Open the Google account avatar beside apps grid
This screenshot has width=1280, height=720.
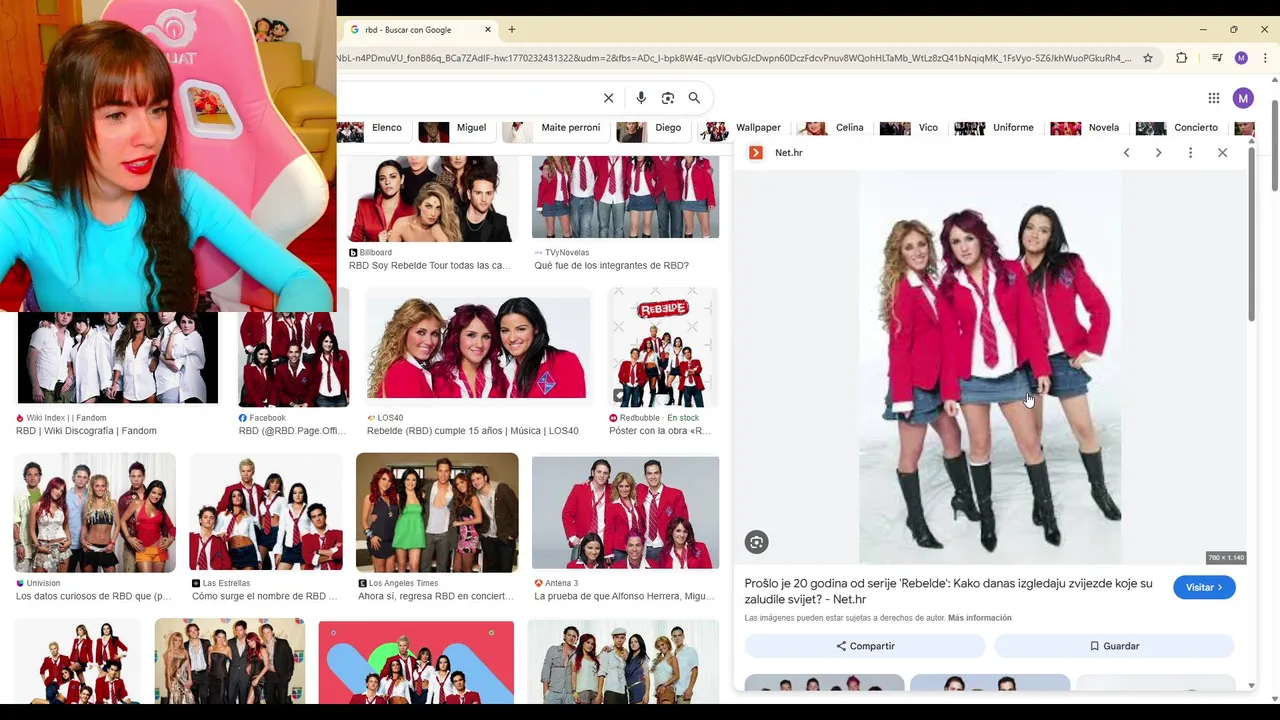pos(1243,98)
